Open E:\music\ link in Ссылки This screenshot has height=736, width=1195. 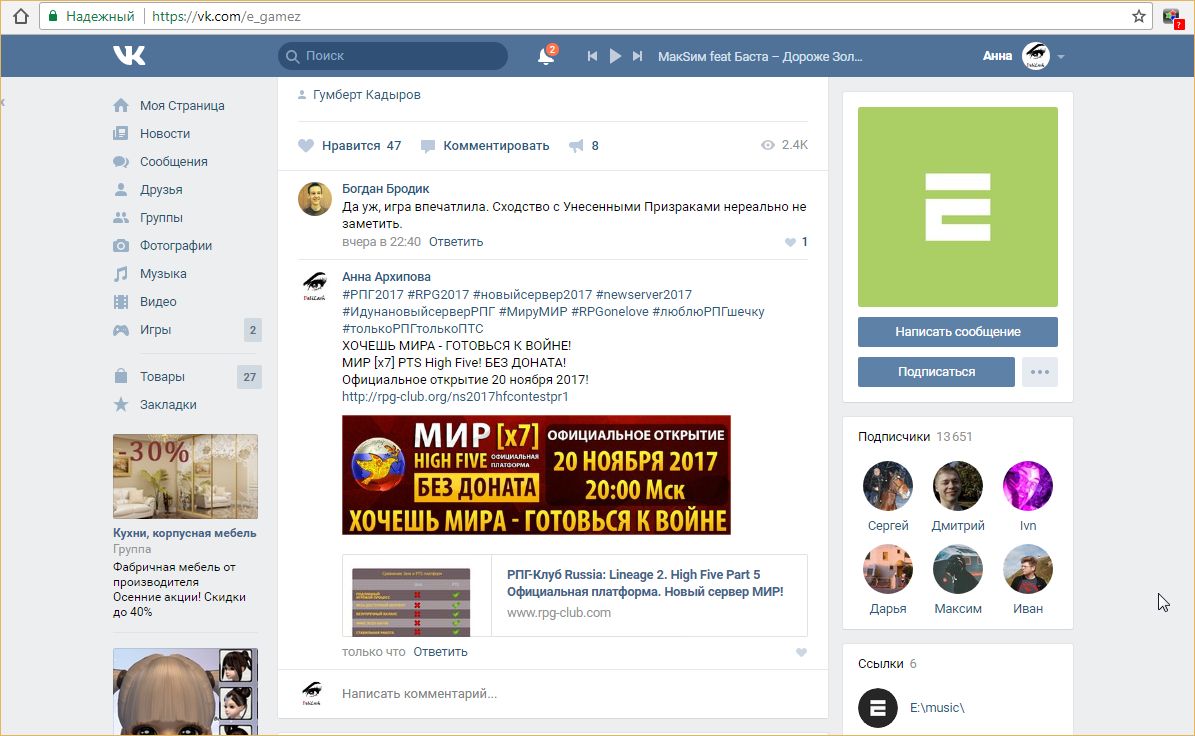[937, 708]
